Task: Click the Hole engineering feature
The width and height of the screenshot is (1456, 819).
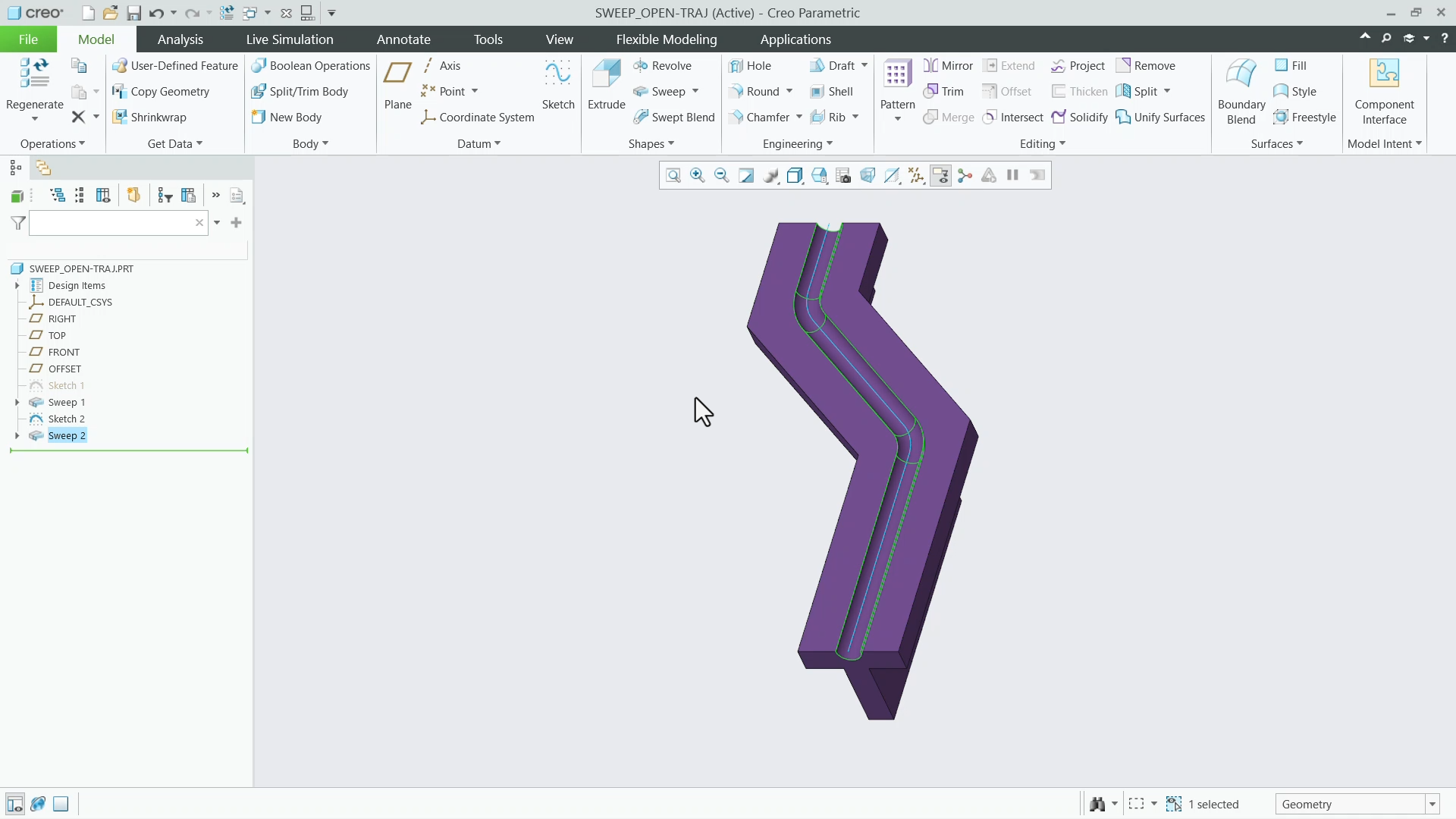Action: click(x=750, y=66)
